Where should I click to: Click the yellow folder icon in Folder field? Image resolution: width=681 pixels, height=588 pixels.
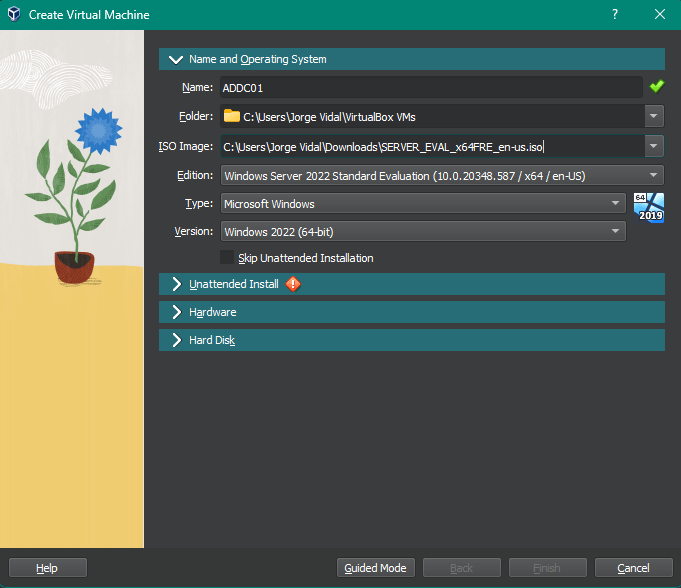(x=231, y=116)
